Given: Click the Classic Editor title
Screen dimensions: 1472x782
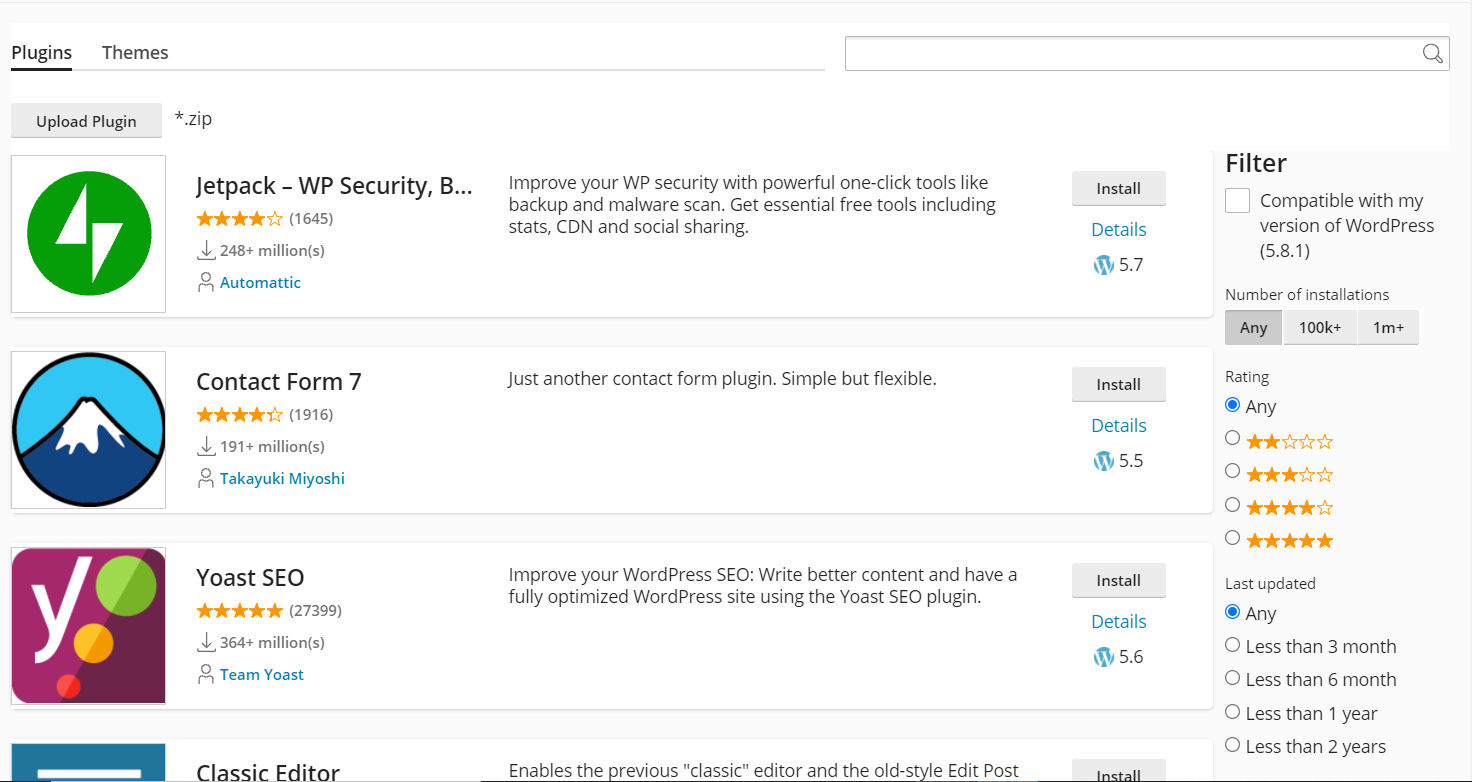Looking at the screenshot, I should pos(268,772).
